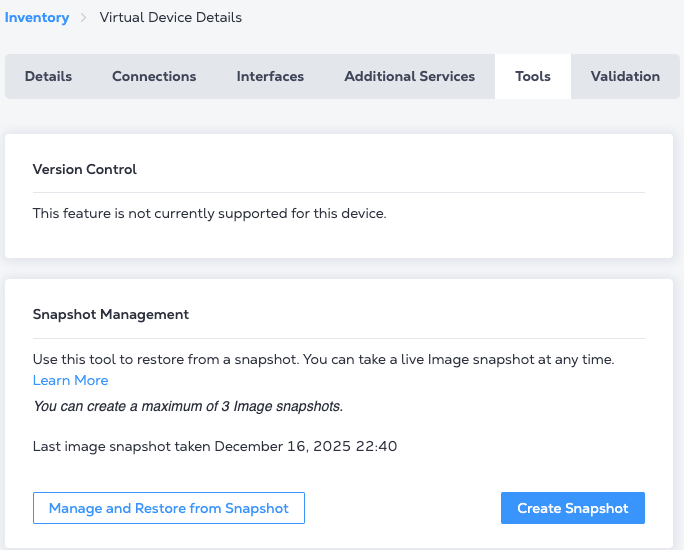This screenshot has width=684, height=550.
Task: Click the feature not currently supported message
Action: click(x=209, y=213)
